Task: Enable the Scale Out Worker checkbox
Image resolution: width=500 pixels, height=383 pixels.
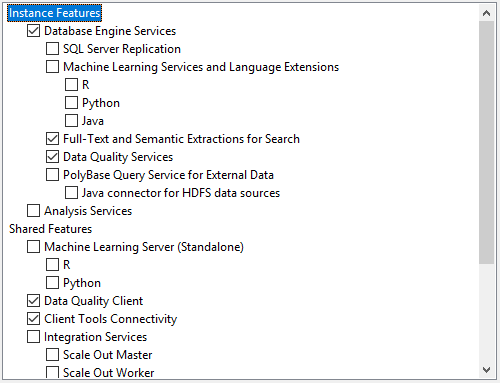Action: click(52, 372)
